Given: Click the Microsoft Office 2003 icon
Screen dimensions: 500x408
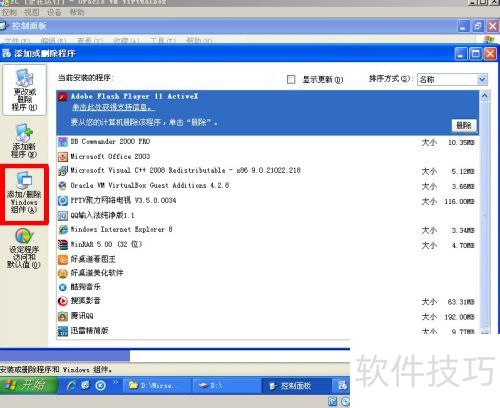Looking at the screenshot, I should coord(63,157).
